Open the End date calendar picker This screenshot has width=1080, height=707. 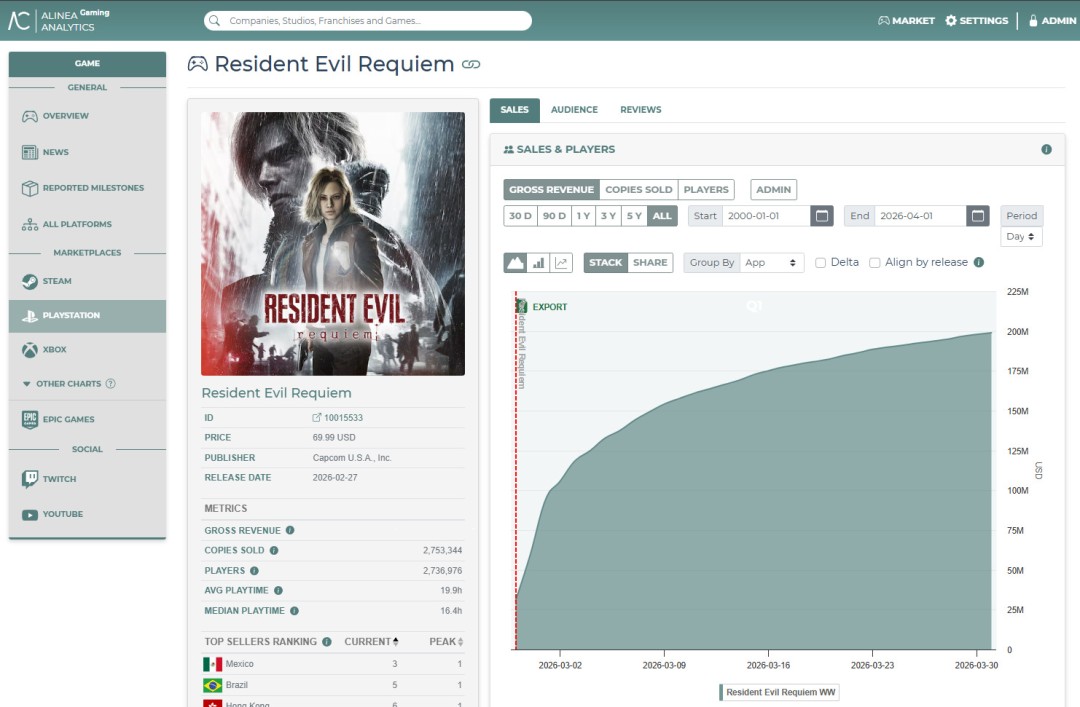[979, 216]
